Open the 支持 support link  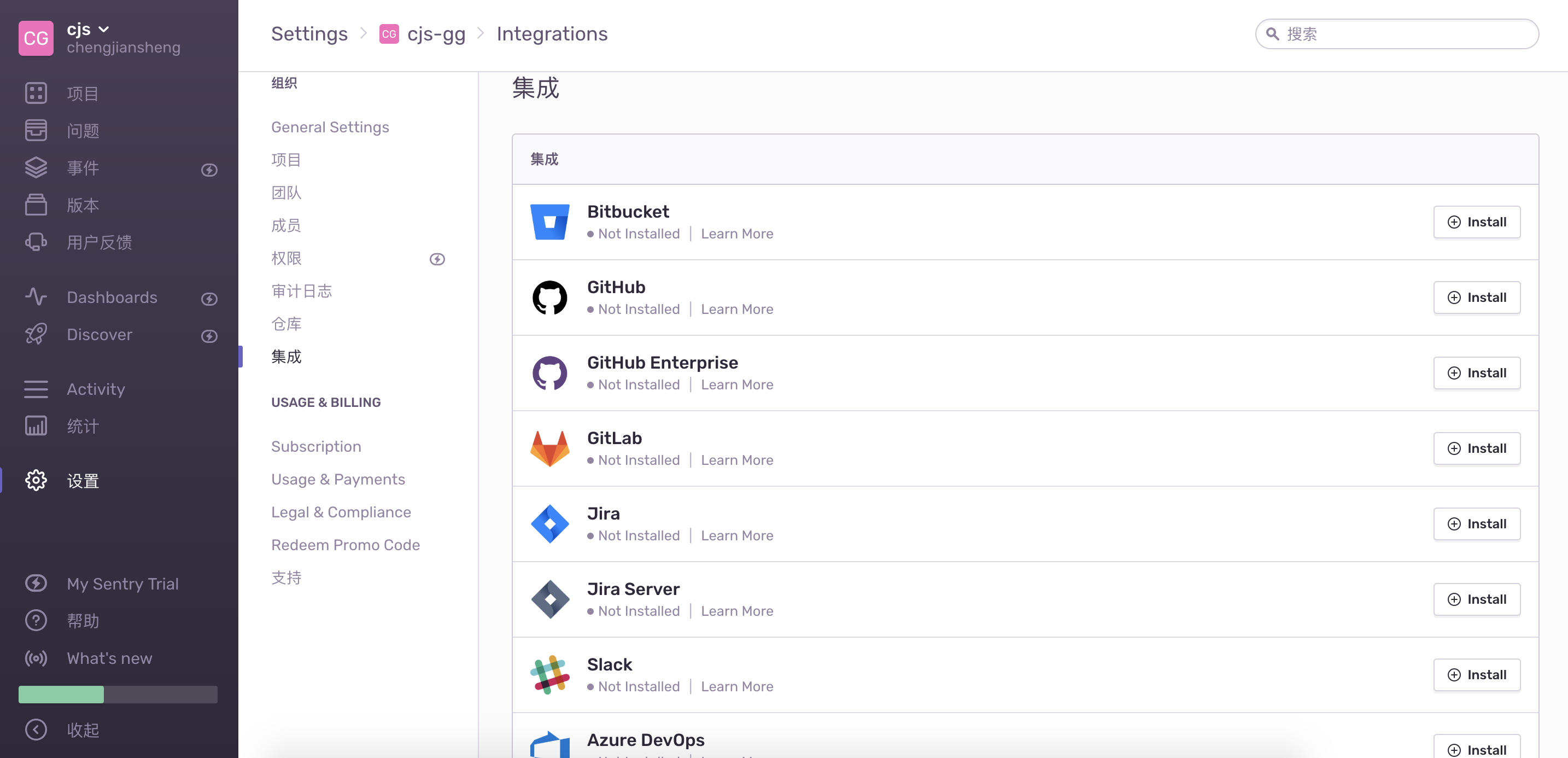click(286, 578)
